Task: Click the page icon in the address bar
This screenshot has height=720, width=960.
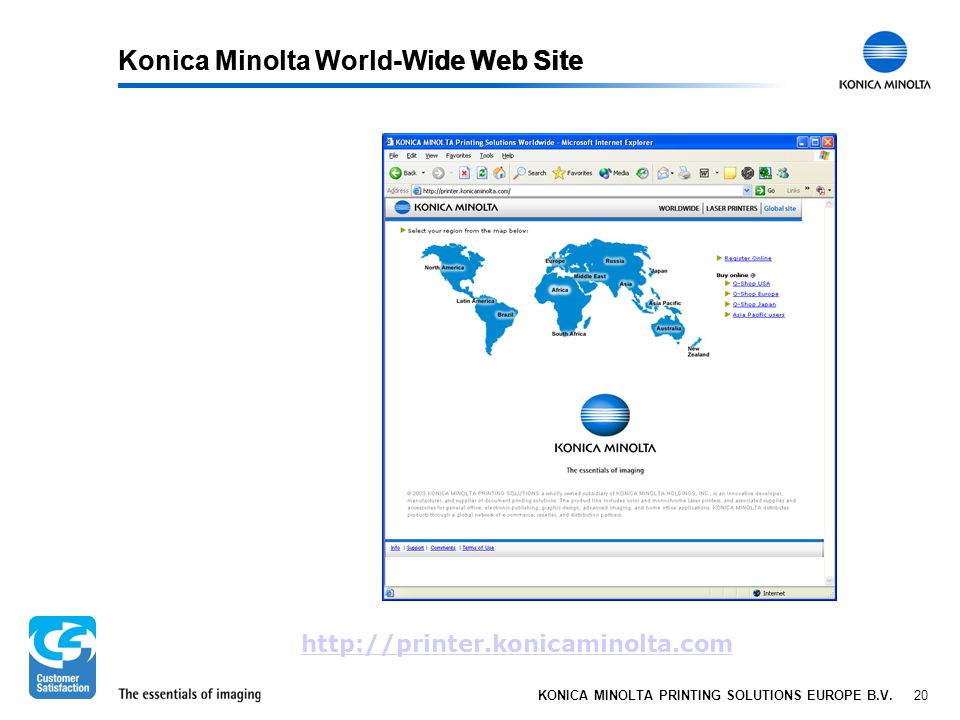Action: (417, 191)
